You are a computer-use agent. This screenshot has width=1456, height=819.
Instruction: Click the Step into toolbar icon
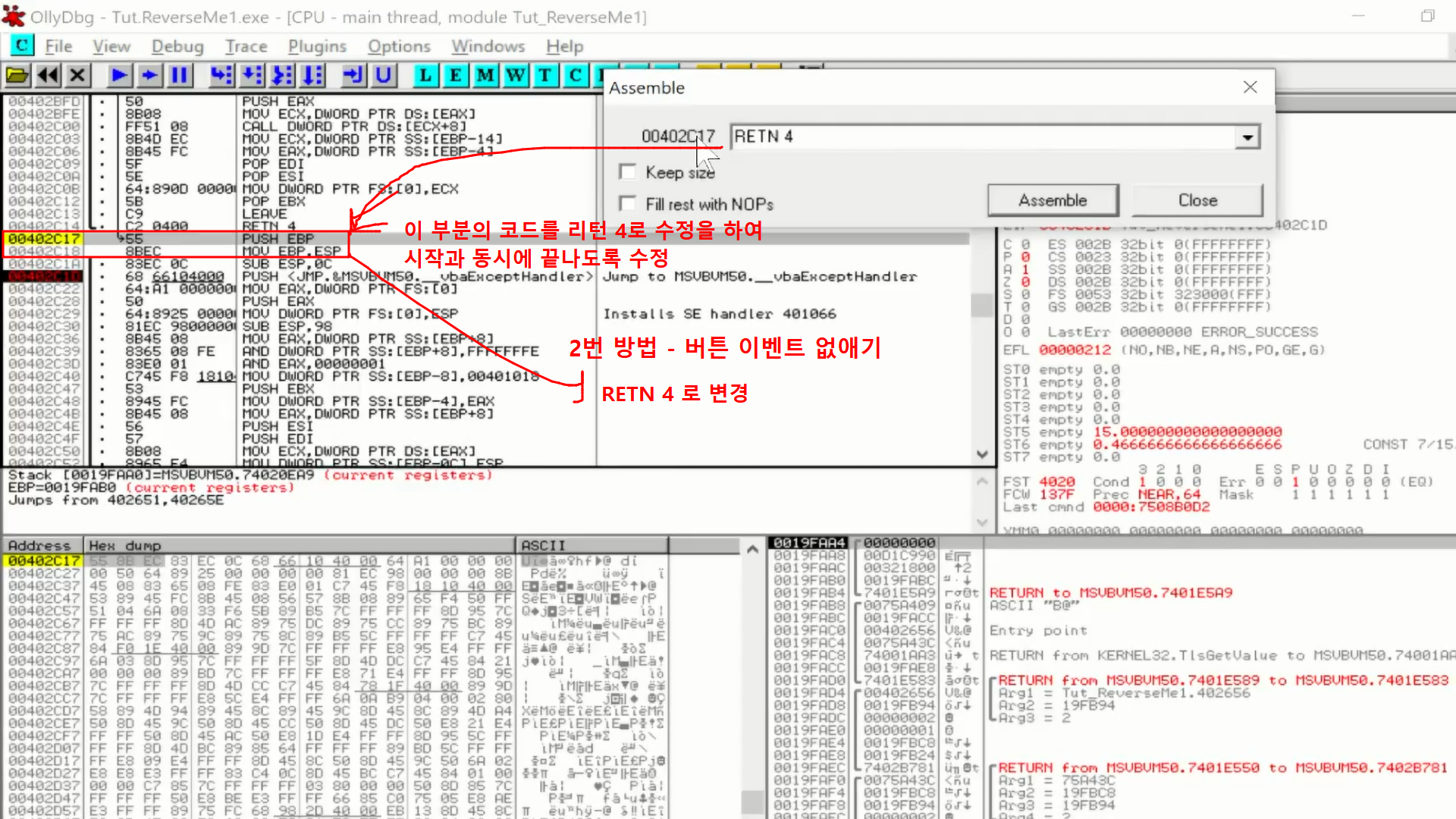(221, 75)
